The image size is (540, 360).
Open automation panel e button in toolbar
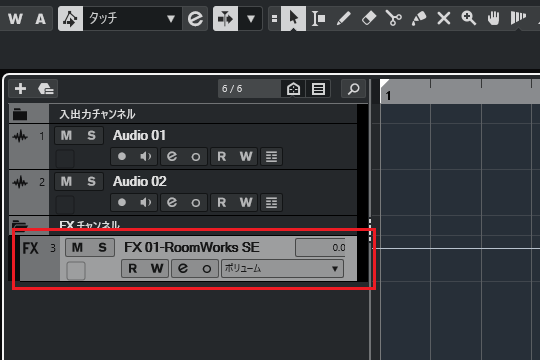click(x=195, y=18)
